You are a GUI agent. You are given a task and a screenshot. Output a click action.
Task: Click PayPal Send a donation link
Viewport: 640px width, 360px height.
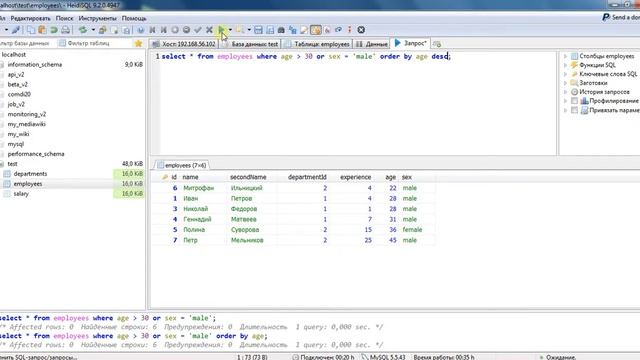(x=621, y=17)
